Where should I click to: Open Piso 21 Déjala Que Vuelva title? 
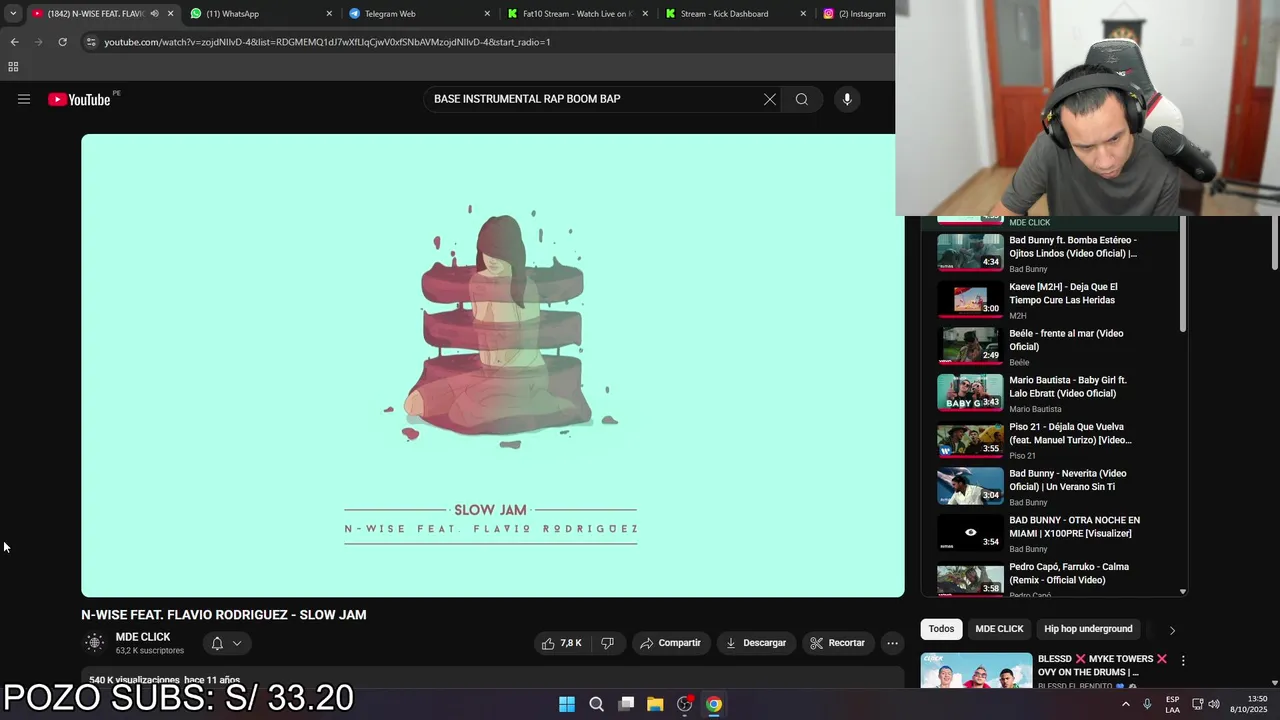pos(1070,433)
